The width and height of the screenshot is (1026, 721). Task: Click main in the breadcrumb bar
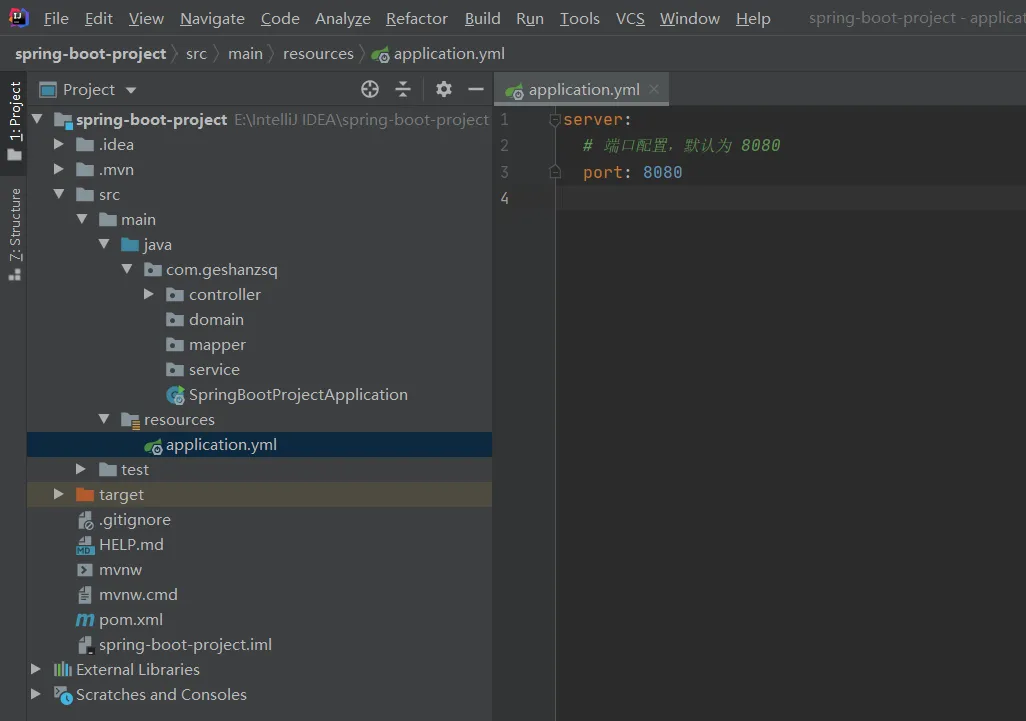coord(245,54)
